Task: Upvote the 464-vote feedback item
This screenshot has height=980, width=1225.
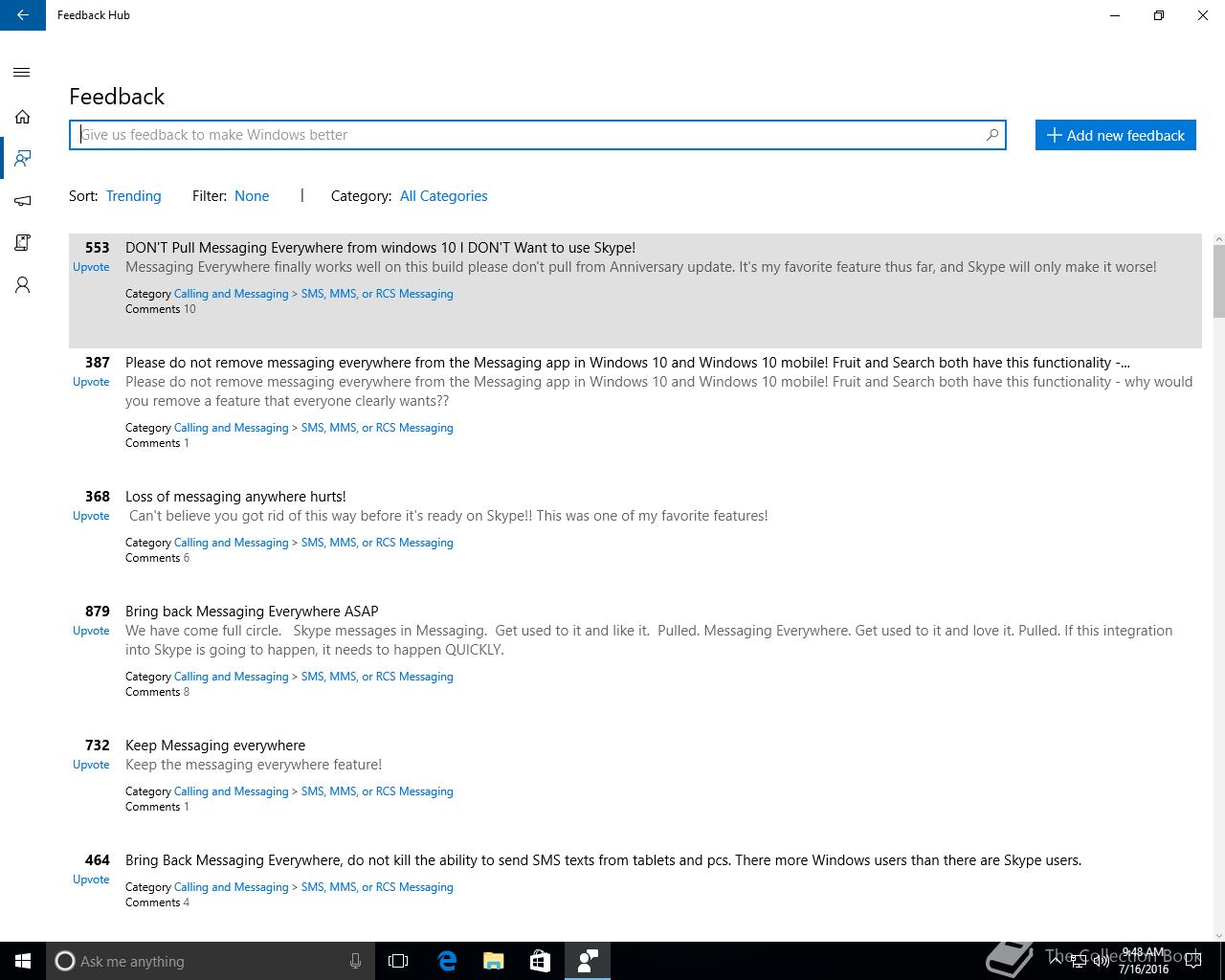Action: point(91,880)
